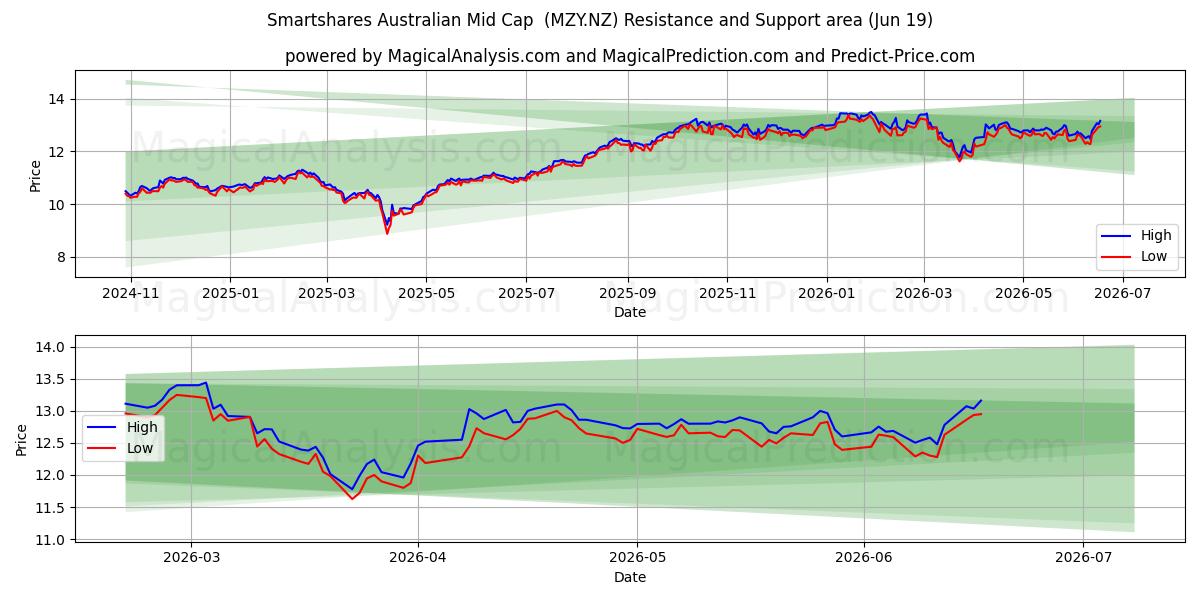Click the '13.0' y-axis tick on bottom chart
Image resolution: width=1200 pixels, height=600 pixels.
pyautogui.click(x=52, y=411)
